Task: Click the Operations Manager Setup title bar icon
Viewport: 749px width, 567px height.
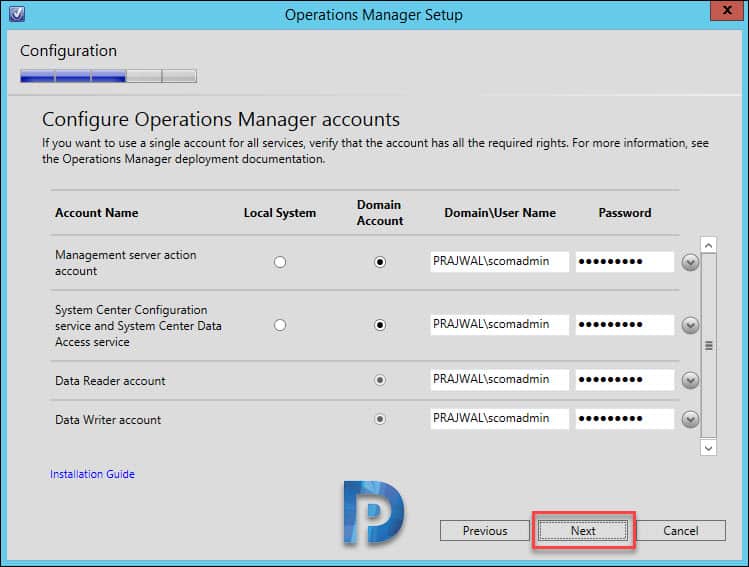Action: [x=17, y=14]
